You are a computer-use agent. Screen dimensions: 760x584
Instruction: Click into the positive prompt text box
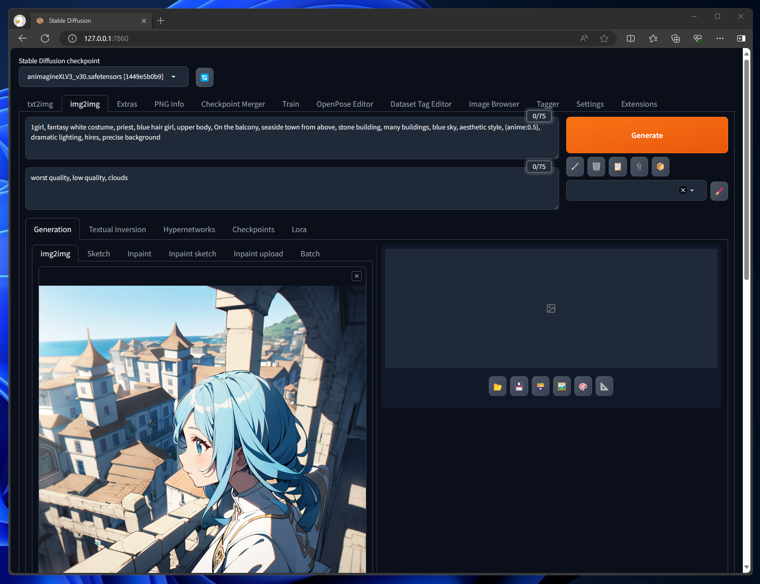(292, 138)
